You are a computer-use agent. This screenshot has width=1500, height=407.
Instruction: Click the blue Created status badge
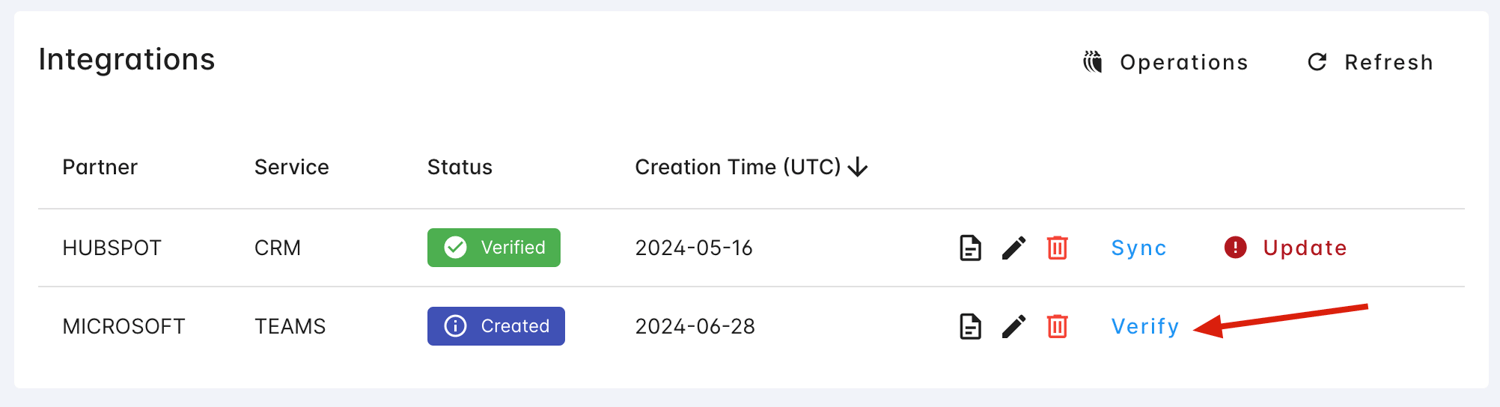point(496,326)
